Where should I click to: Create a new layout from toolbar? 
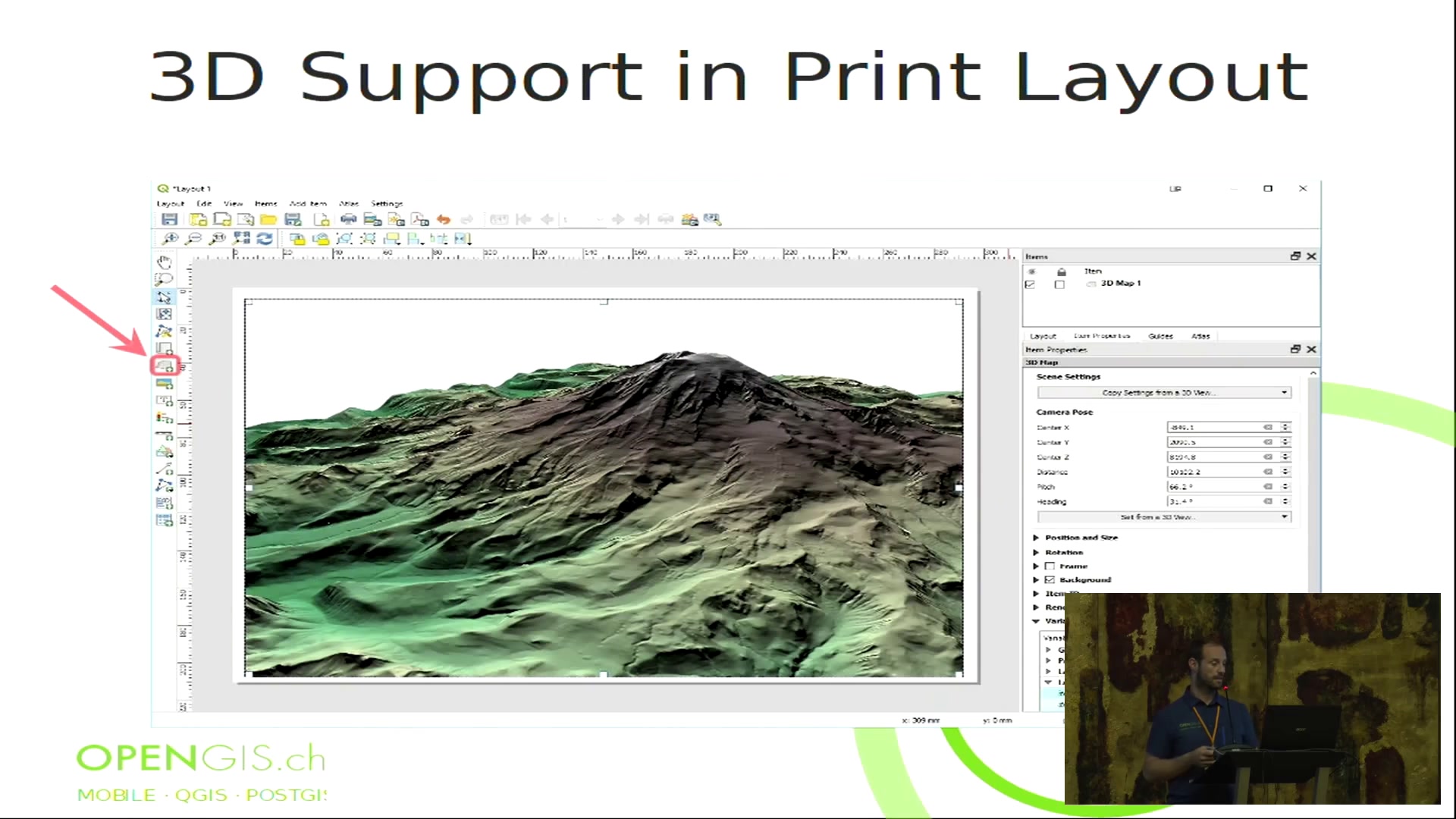198,219
